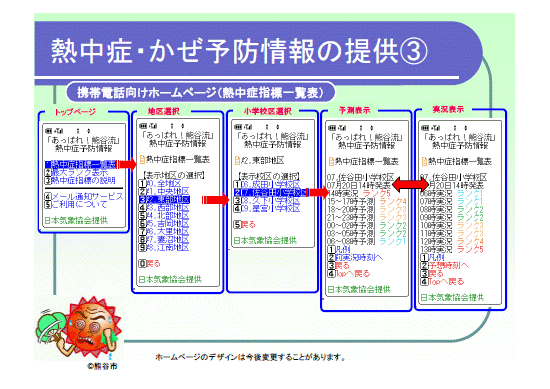Click 日本気象協会提供 credit on top page phone
The width and height of the screenshot is (550, 389).
coord(76,221)
